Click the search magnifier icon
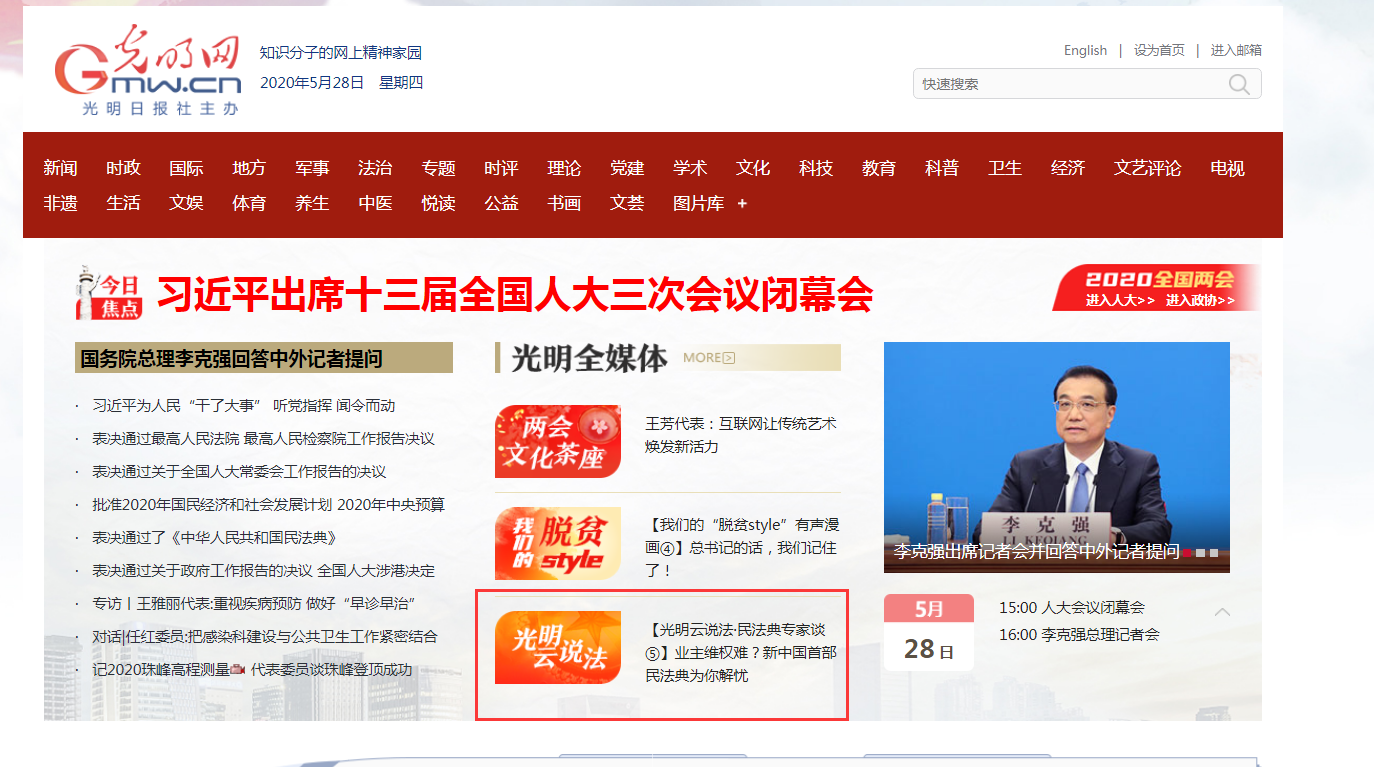The width and height of the screenshot is (1374, 767). point(1239,84)
